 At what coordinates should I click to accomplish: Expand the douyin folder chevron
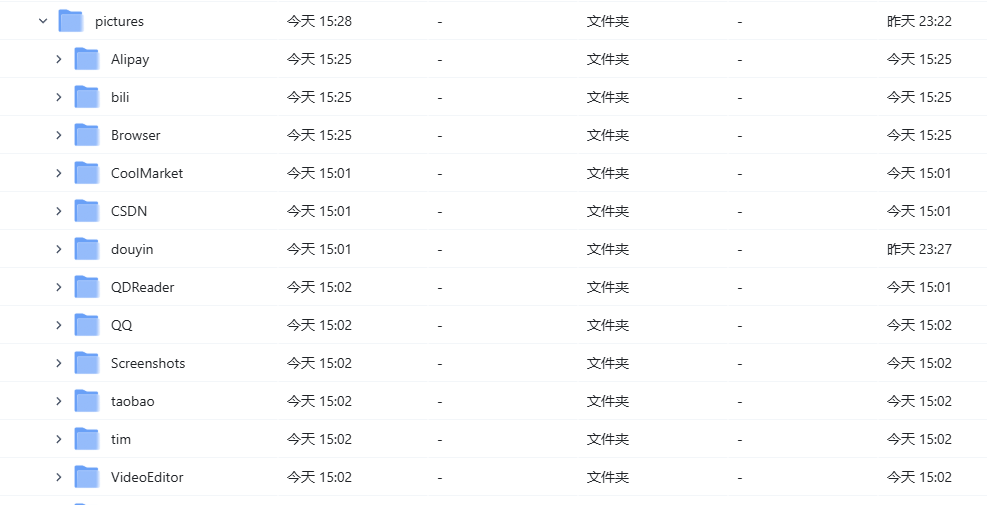[59, 249]
